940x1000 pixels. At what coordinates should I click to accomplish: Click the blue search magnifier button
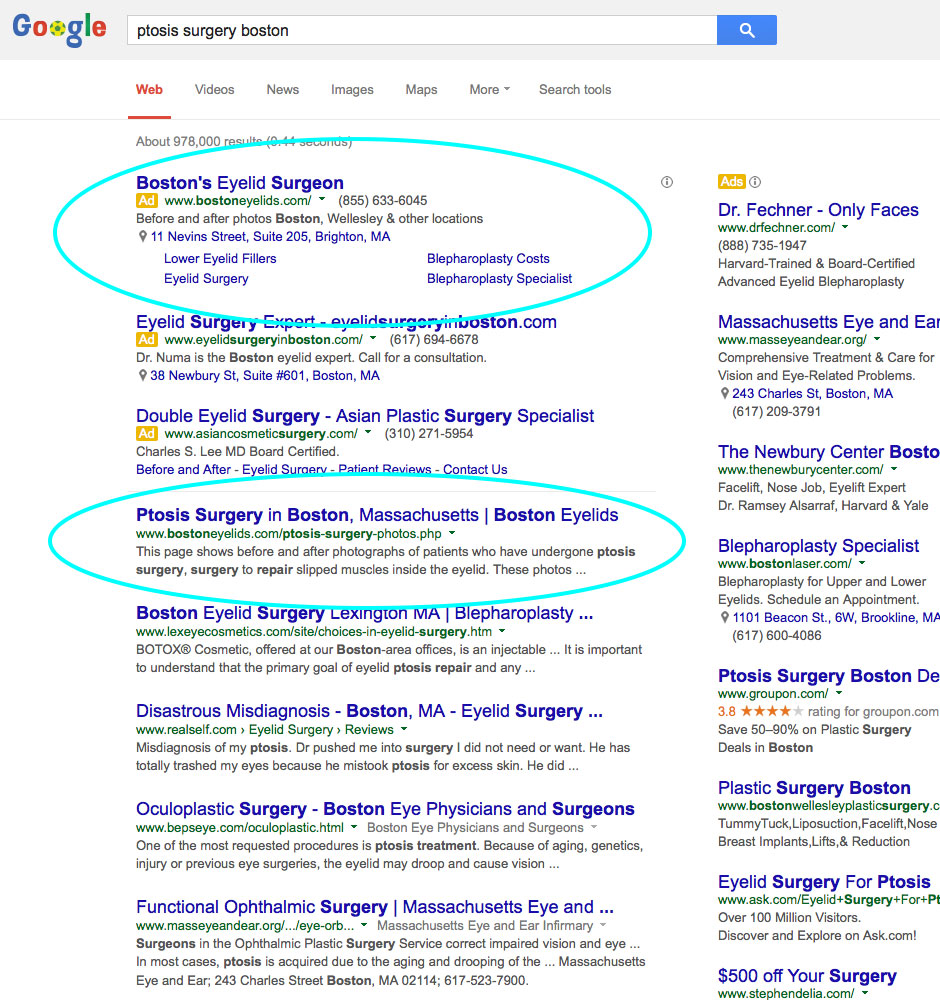[747, 30]
